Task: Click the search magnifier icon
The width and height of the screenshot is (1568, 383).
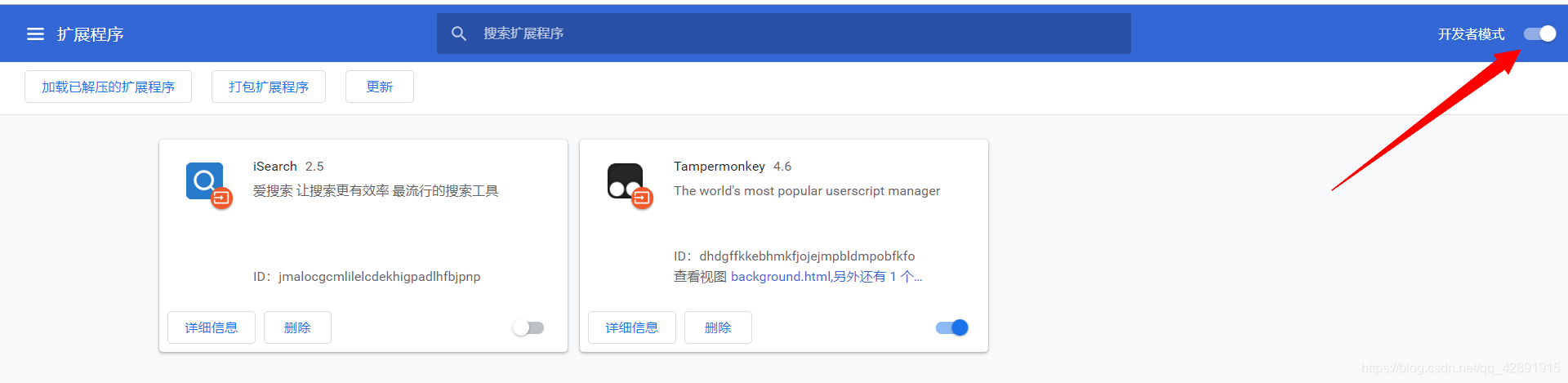Action: pyautogui.click(x=459, y=33)
